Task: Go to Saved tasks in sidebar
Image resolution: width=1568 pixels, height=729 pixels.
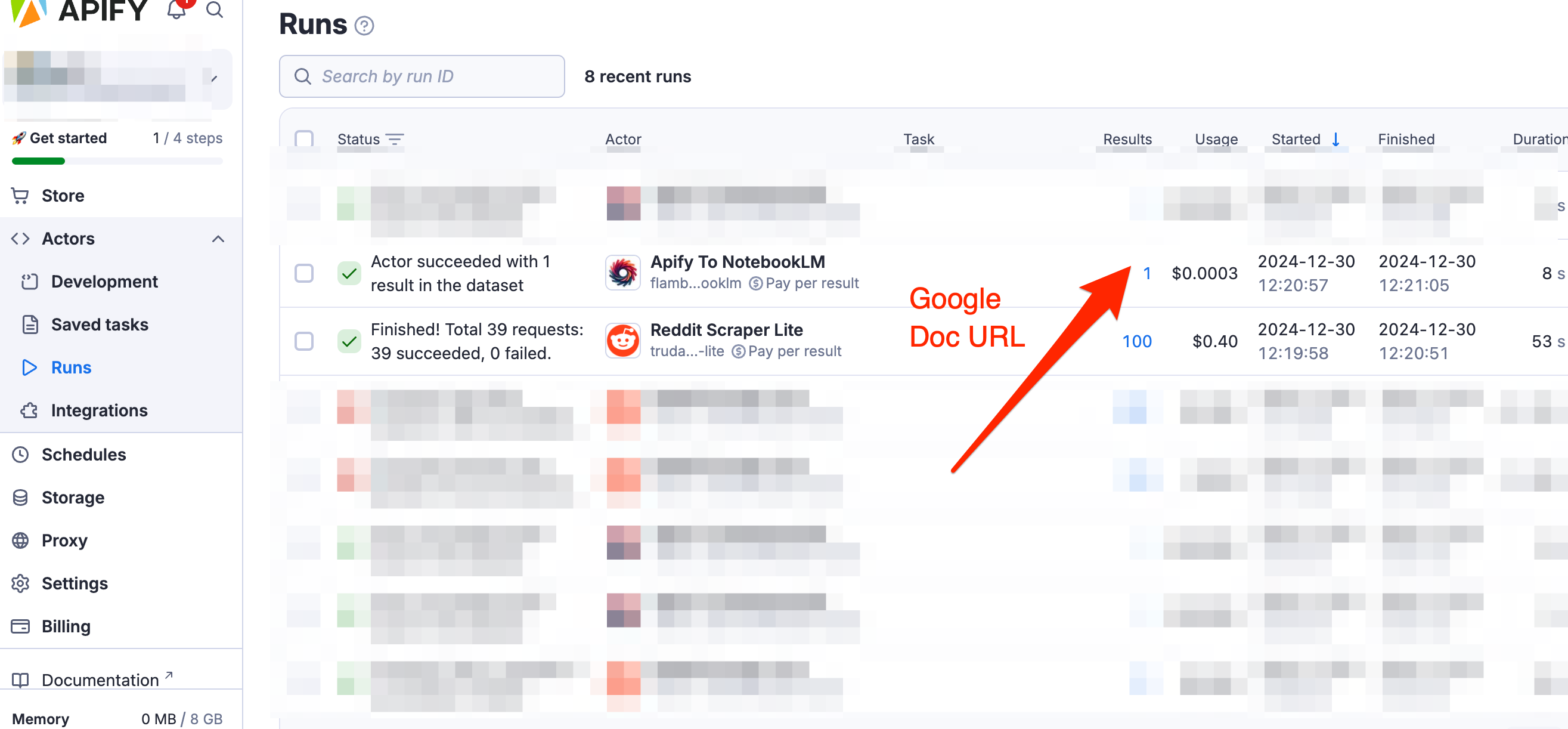Action: pyautogui.click(x=99, y=325)
